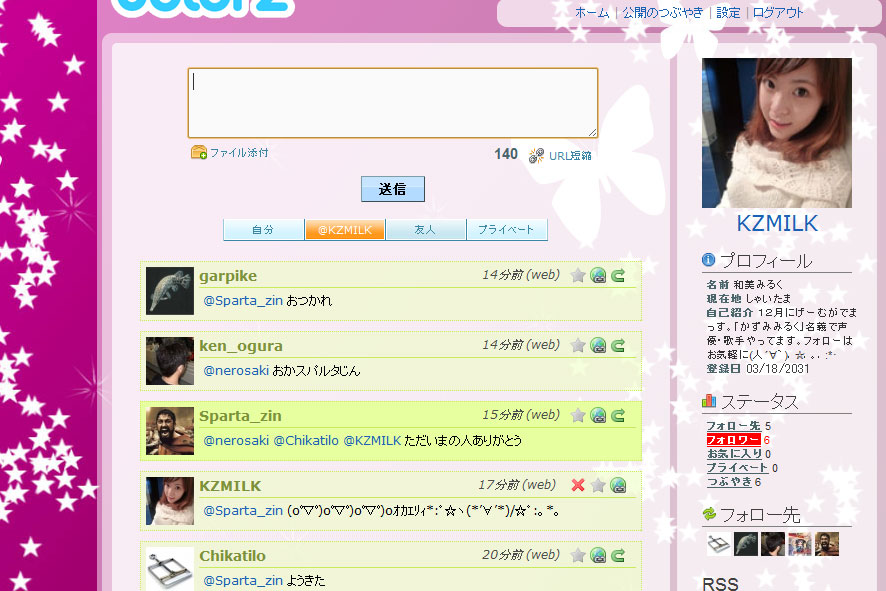Attach a file using ファイル添付
Viewport: 886px width, 591px height.
(230, 153)
